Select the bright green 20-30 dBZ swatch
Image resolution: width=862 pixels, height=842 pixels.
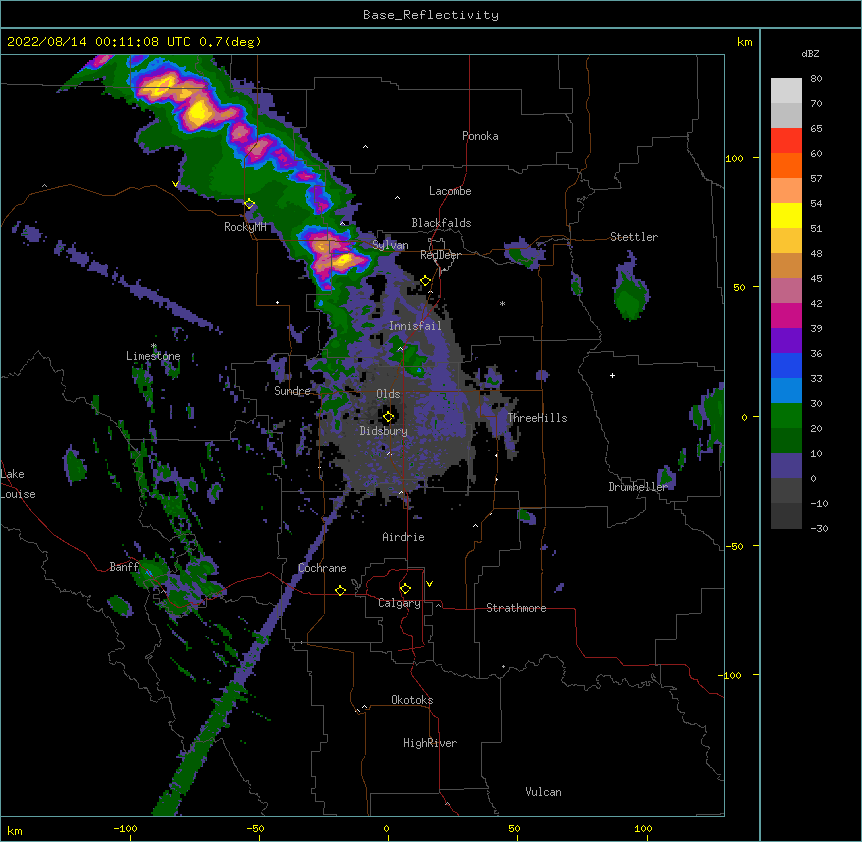click(786, 416)
